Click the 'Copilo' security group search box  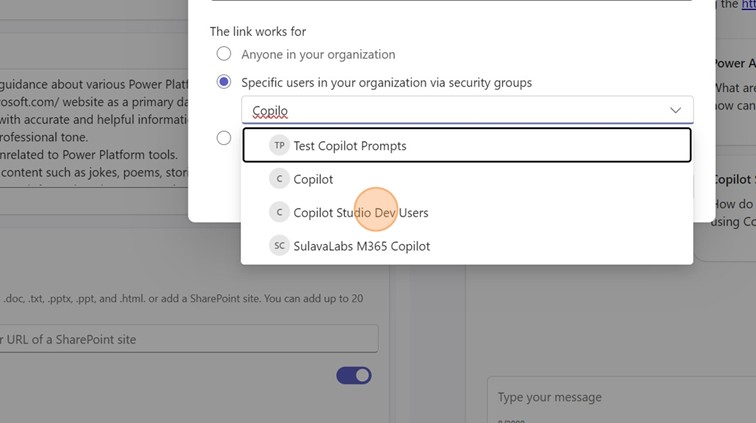pyautogui.click(x=440, y=110)
